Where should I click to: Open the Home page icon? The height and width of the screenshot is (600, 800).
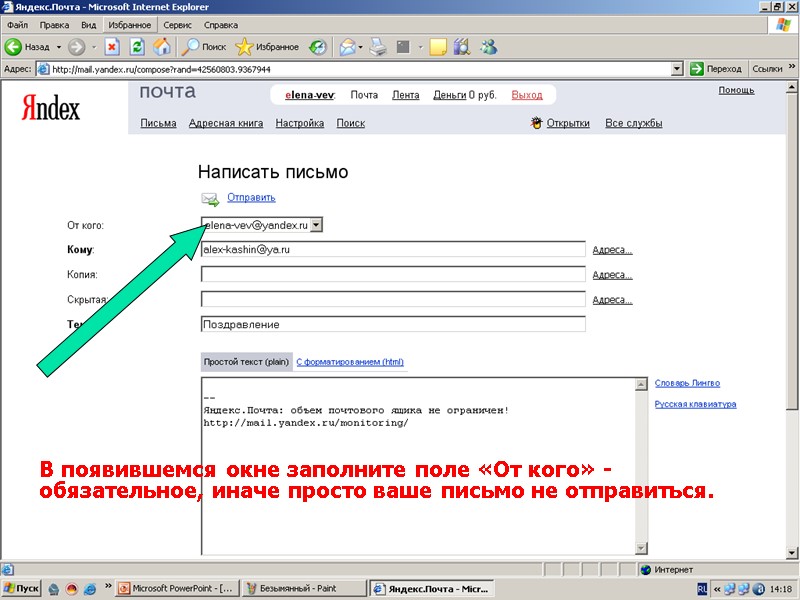162,47
